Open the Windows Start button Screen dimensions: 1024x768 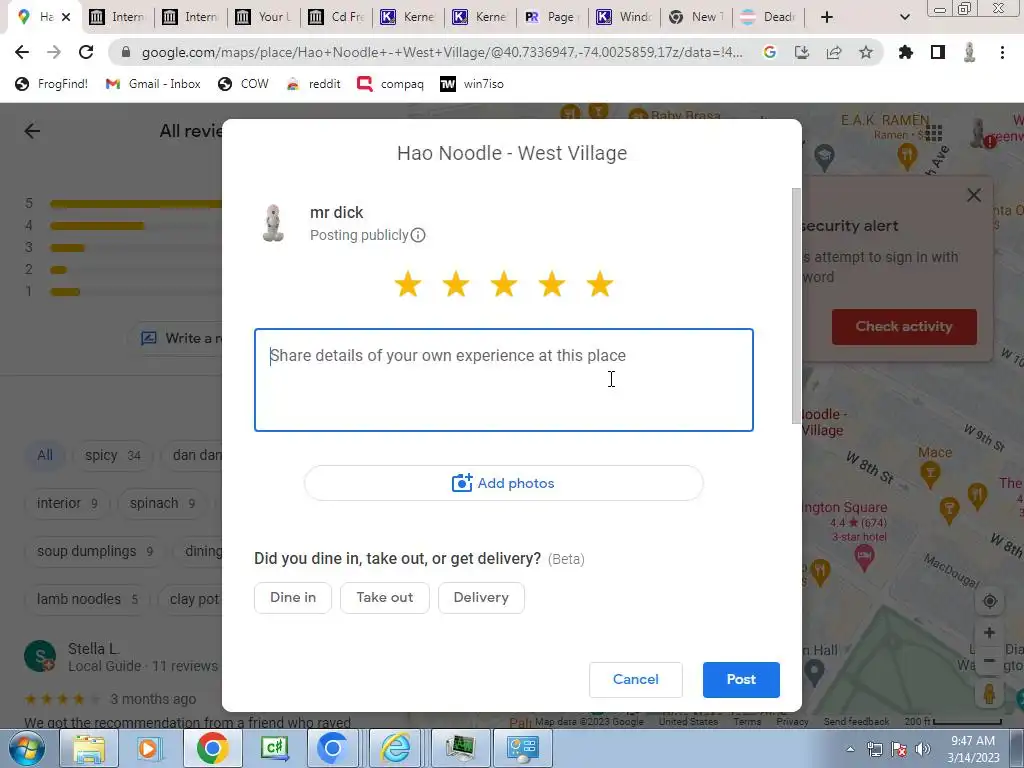(26, 748)
